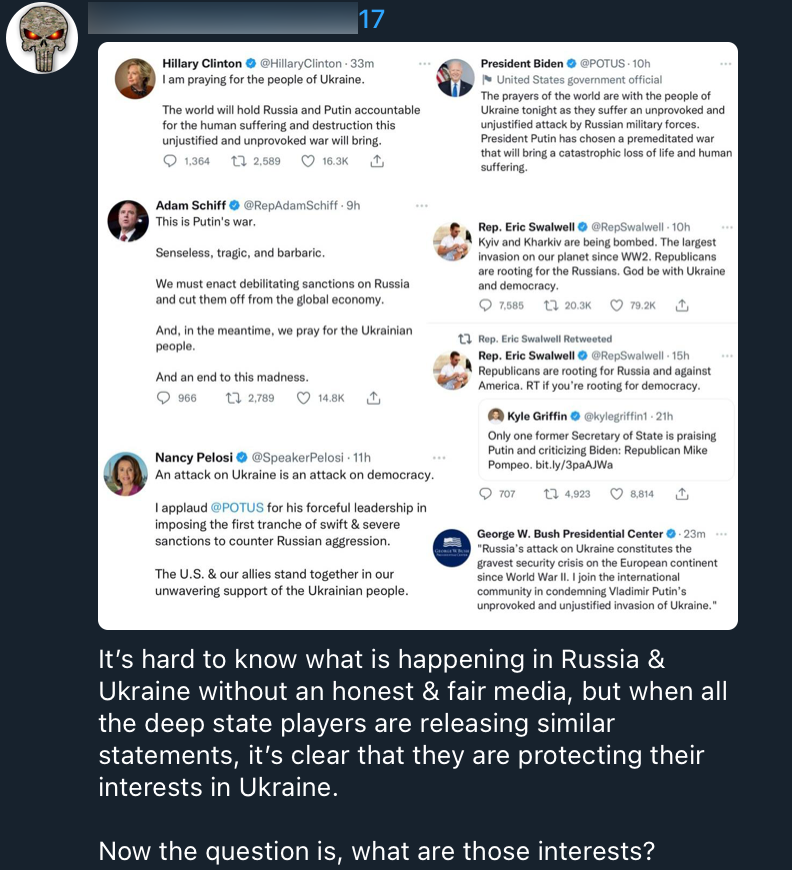792x870 pixels.
Task: Click reply icon on Adam Schiff's tweet
Action: tap(164, 398)
